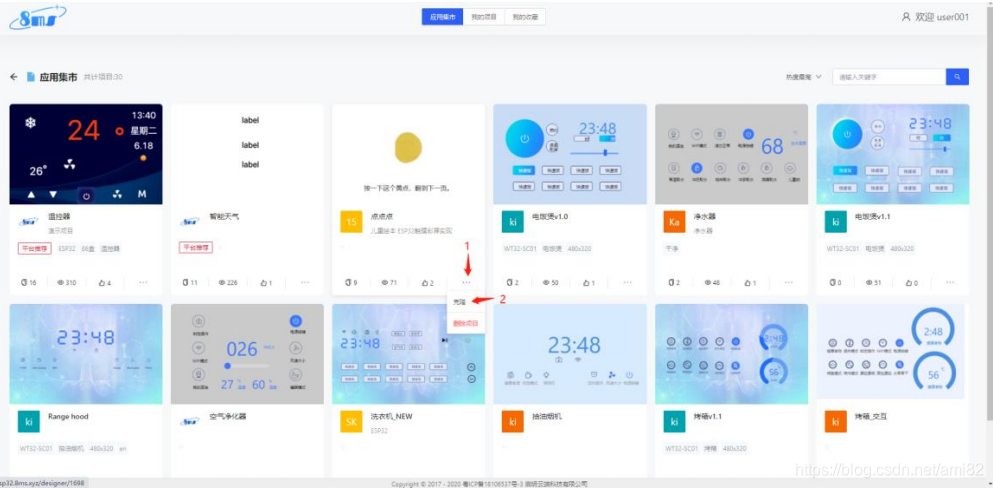Click the orange Ka avatar on 净水器
The height and width of the screenshot is (488, 993).
tap(674, 222)
